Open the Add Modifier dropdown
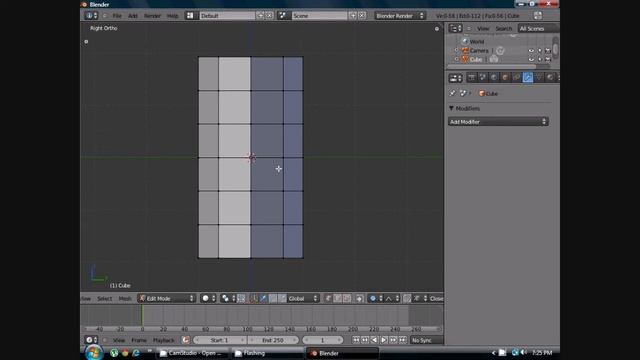This screenshot has height=360, width=640. coord(498,122)
